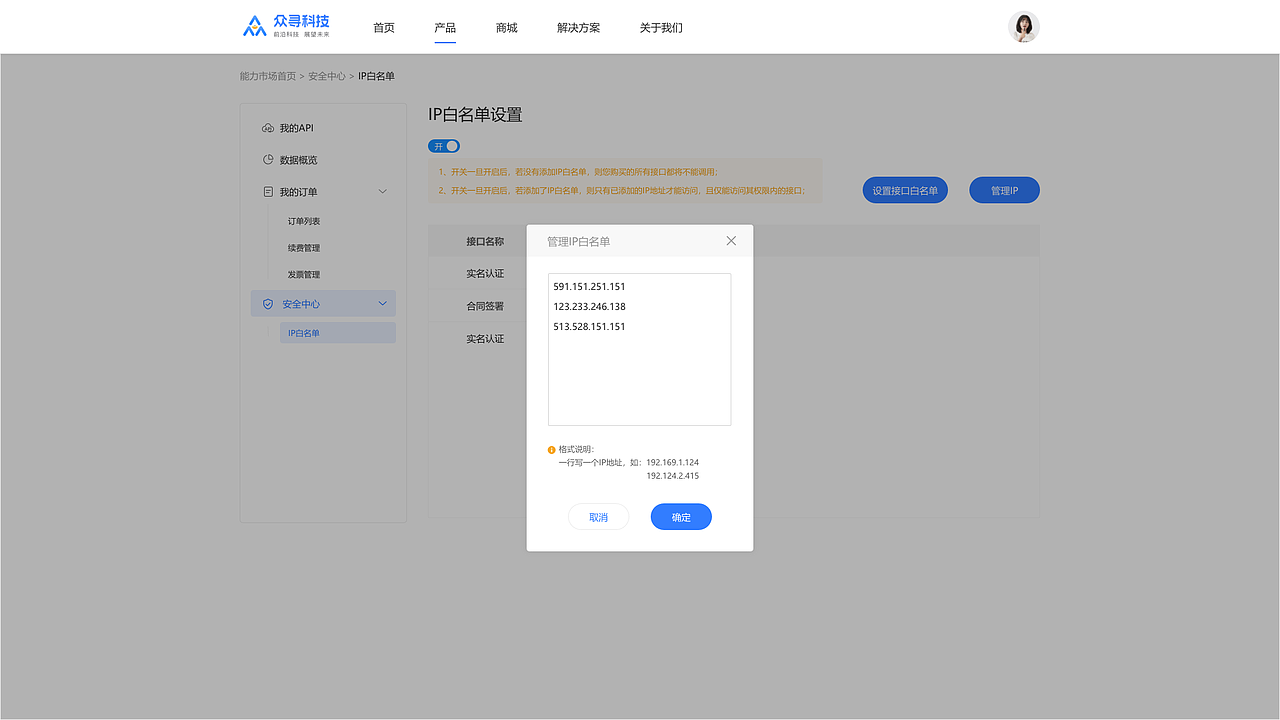Collapse the 我的订单 section chevron
Image resolution: width=1280 pixels, height=720 pixels.
[382, 191]
